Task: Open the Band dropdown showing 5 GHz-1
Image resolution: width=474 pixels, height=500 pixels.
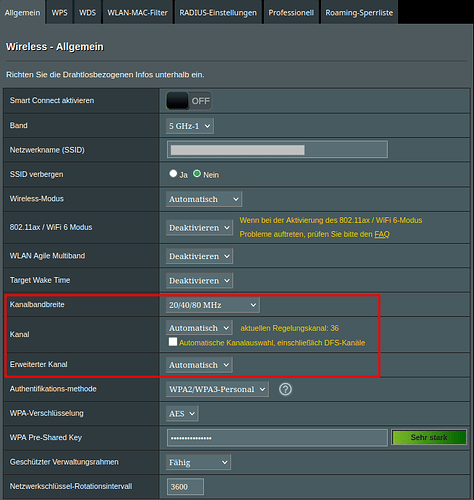Action: click(x=190, y=126)
